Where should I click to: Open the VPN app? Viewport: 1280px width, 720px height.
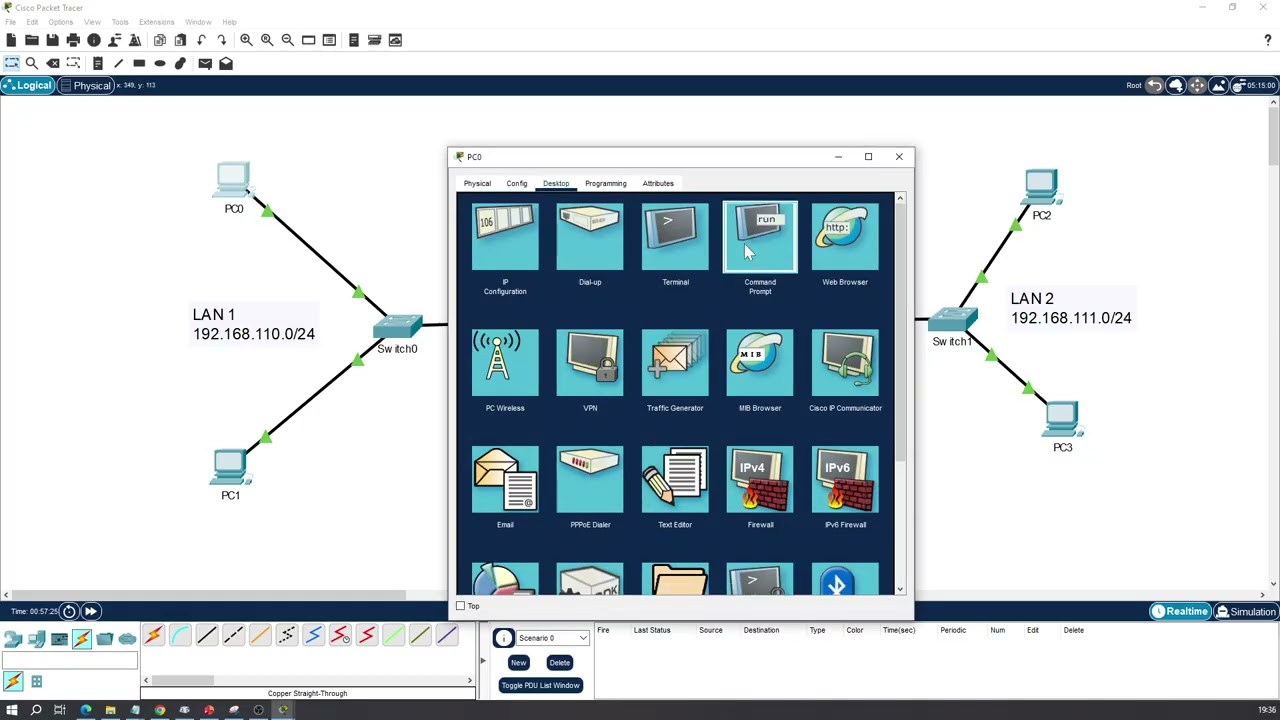tap(590, 363)
